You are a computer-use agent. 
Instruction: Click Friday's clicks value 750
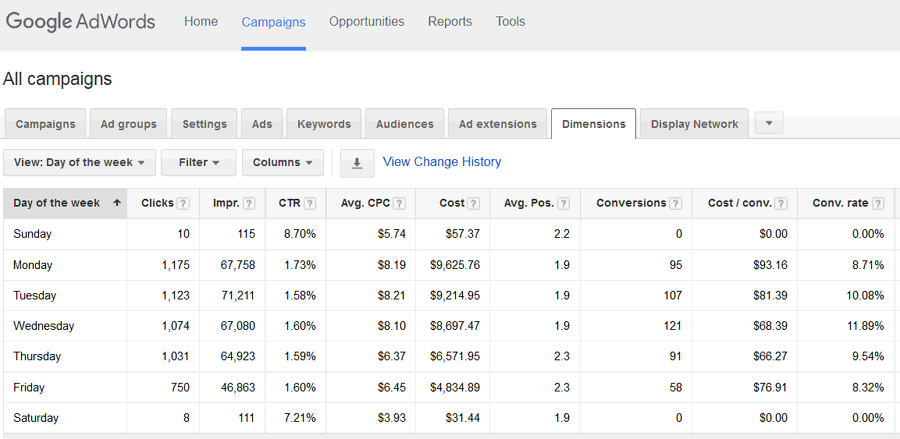tap(180, 387)
